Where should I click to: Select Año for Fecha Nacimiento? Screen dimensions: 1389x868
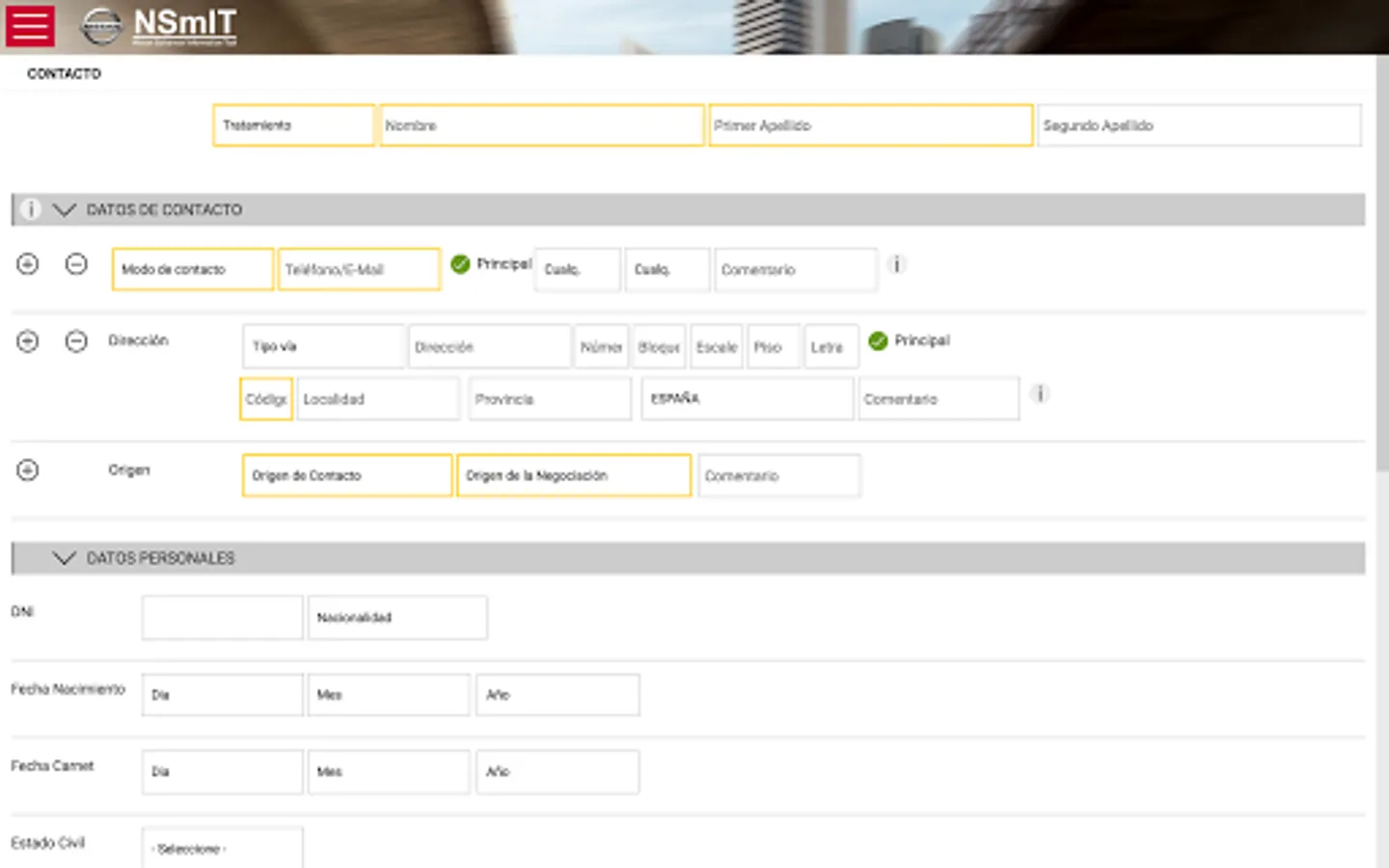point(558,694)
